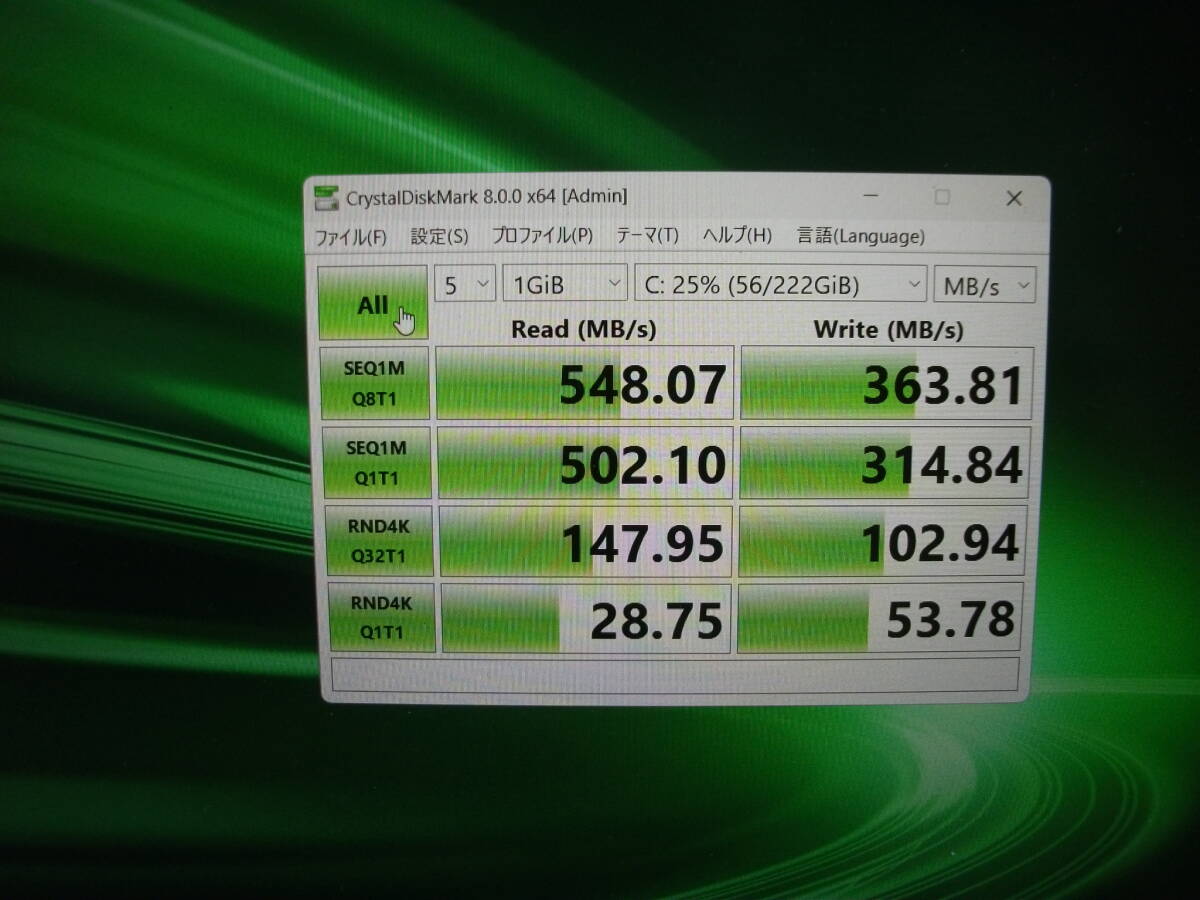The image size is (1200, 900).
Task: Click the 363.81 write result
Action: pyautogui.click(x=886, y=384)
